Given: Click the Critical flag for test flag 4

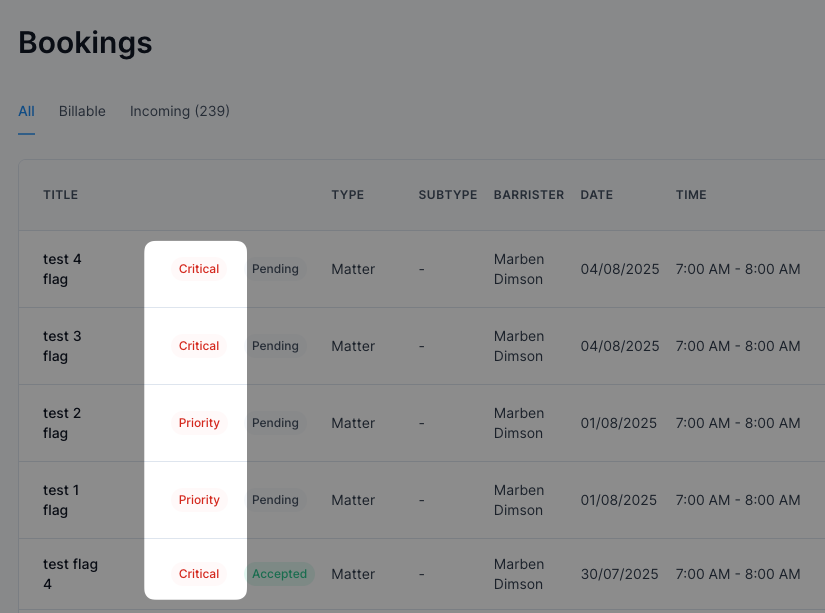Looking at the screenshot, I should tap(199, 574).
